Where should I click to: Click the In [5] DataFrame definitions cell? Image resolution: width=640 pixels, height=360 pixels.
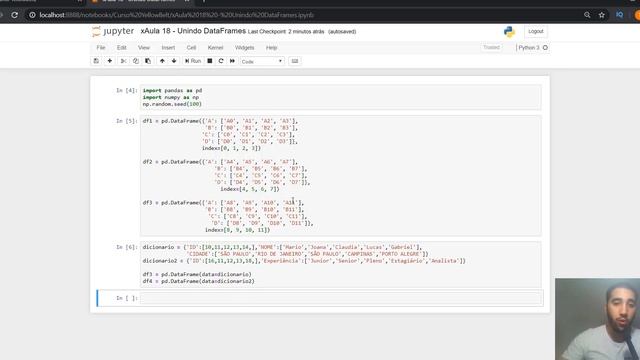[341, 176]
